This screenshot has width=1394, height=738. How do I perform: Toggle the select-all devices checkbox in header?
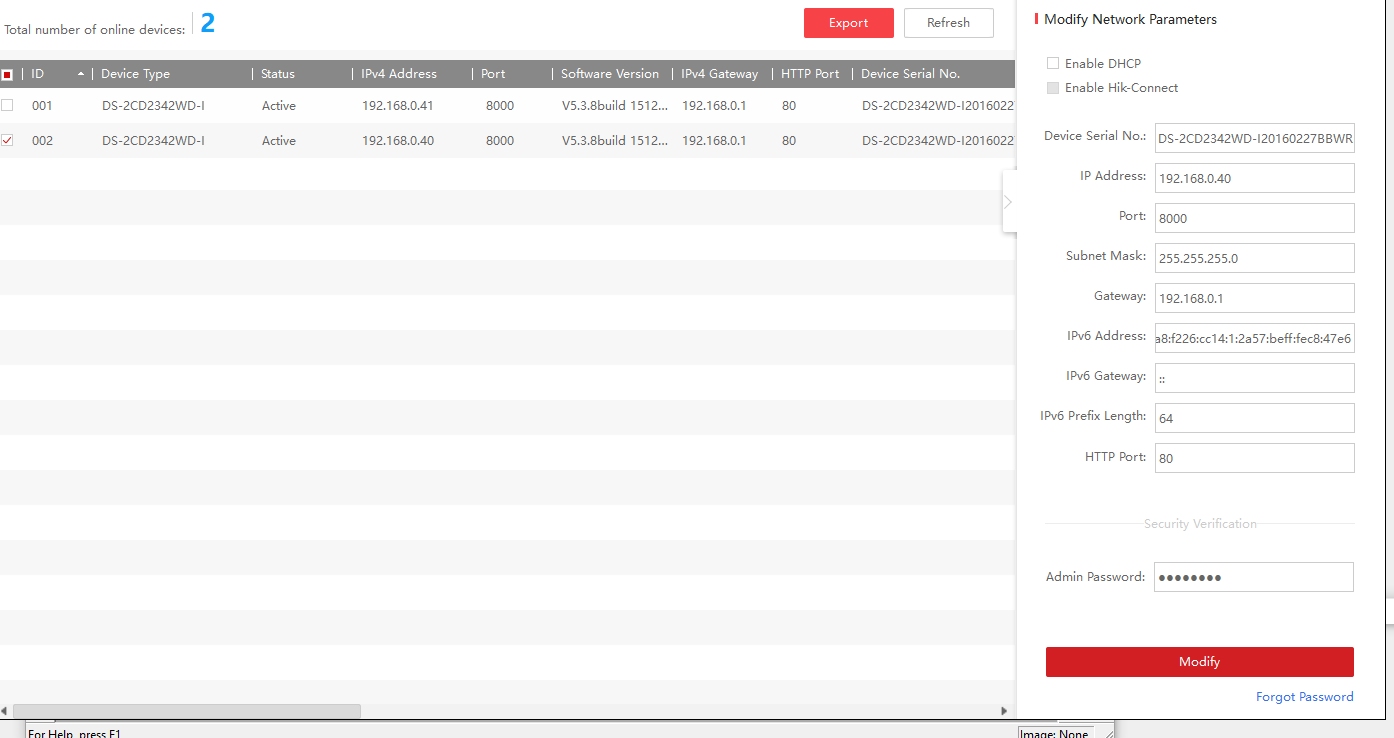coord(7,74)
